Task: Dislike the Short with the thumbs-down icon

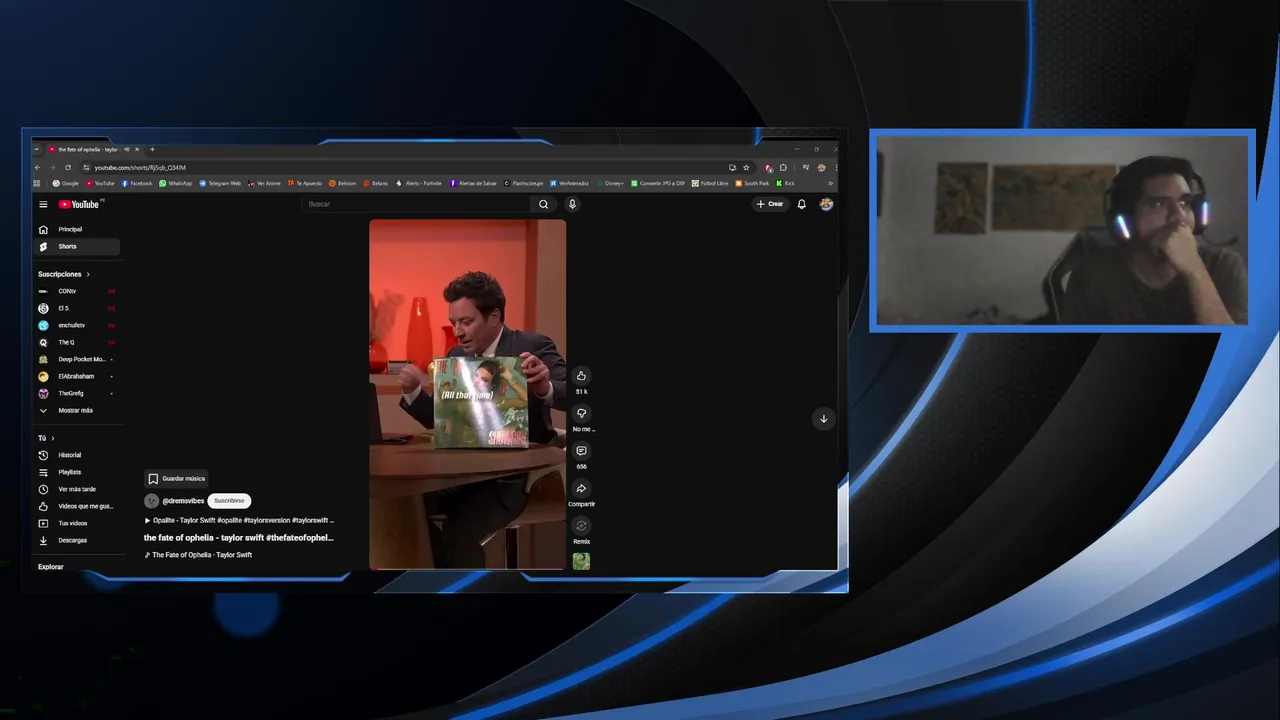Action: click(x=581, y=413)
